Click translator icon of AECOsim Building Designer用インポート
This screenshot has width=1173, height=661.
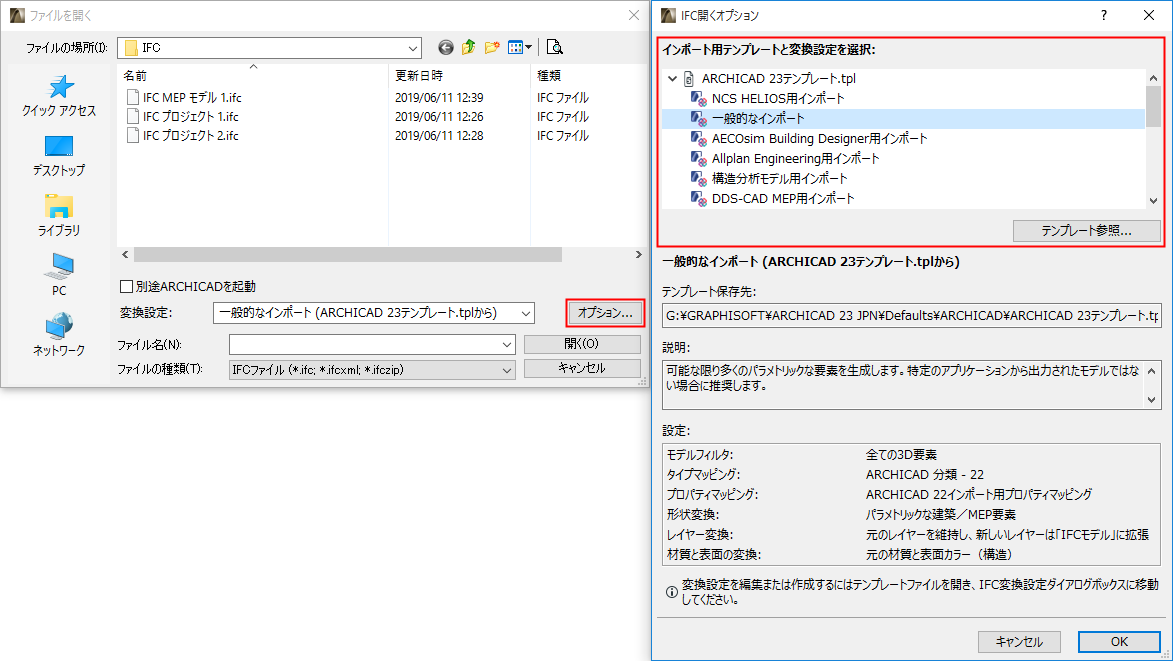click(699, 138)
